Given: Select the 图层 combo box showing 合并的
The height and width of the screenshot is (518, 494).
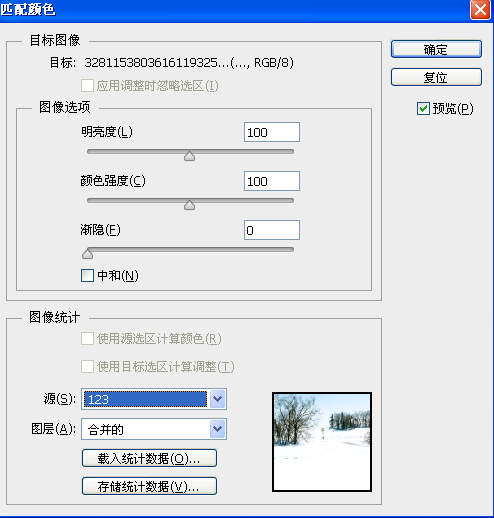Looking at the screenshot, I should [154, 429].
